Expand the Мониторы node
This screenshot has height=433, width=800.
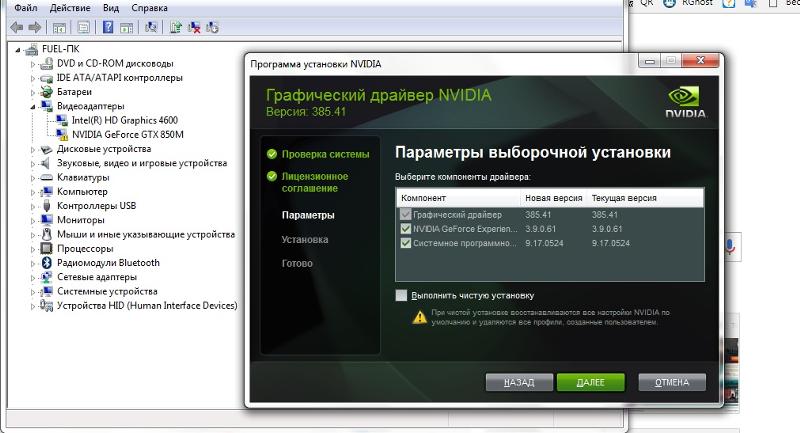(33, 221)
